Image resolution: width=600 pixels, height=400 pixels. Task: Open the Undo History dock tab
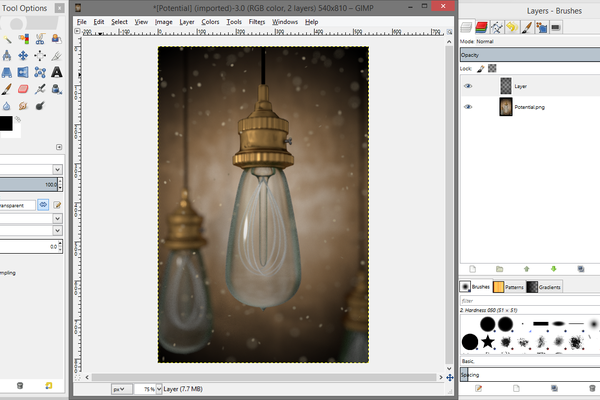[x=512, y=27]
